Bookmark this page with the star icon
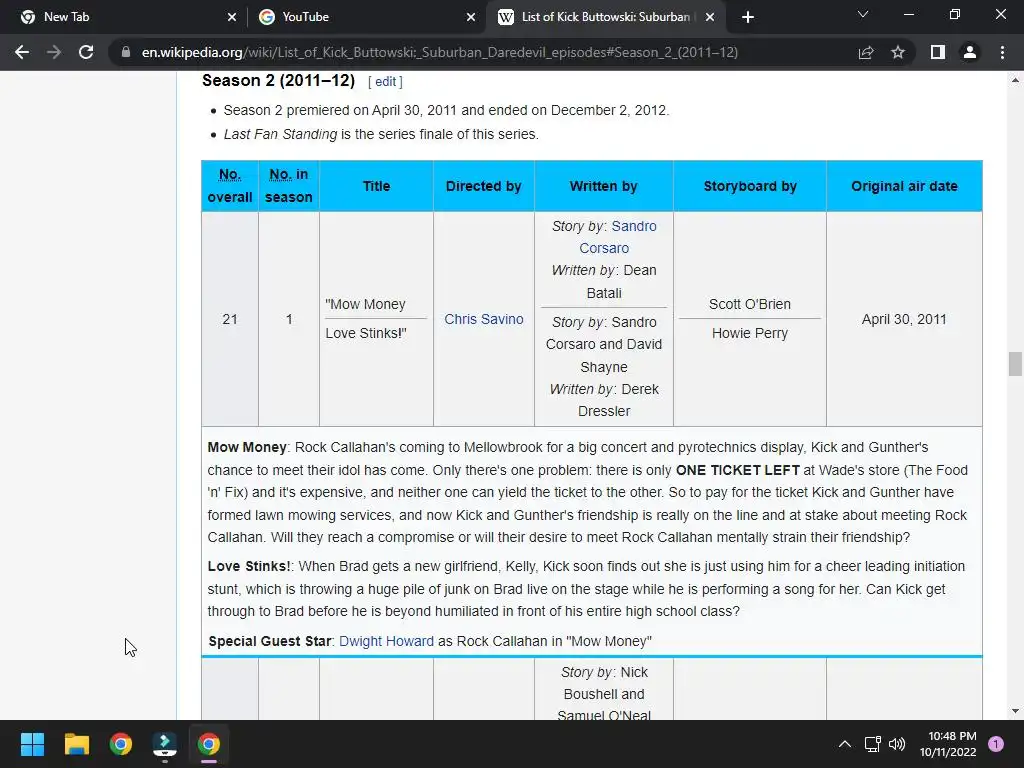This screenshot has width=1024, height=768. [x=898, y=52]
